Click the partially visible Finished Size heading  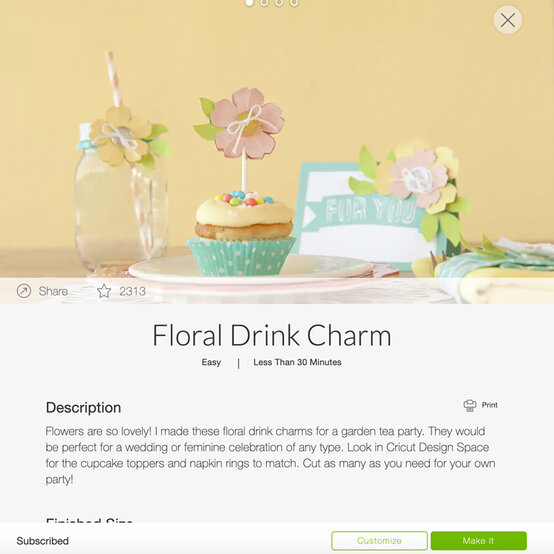[x=89, y=520]
